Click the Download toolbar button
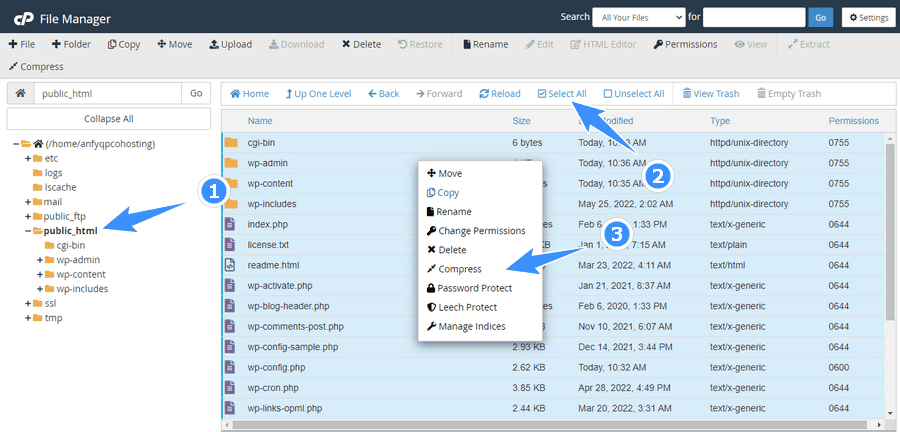 (297, 44)
